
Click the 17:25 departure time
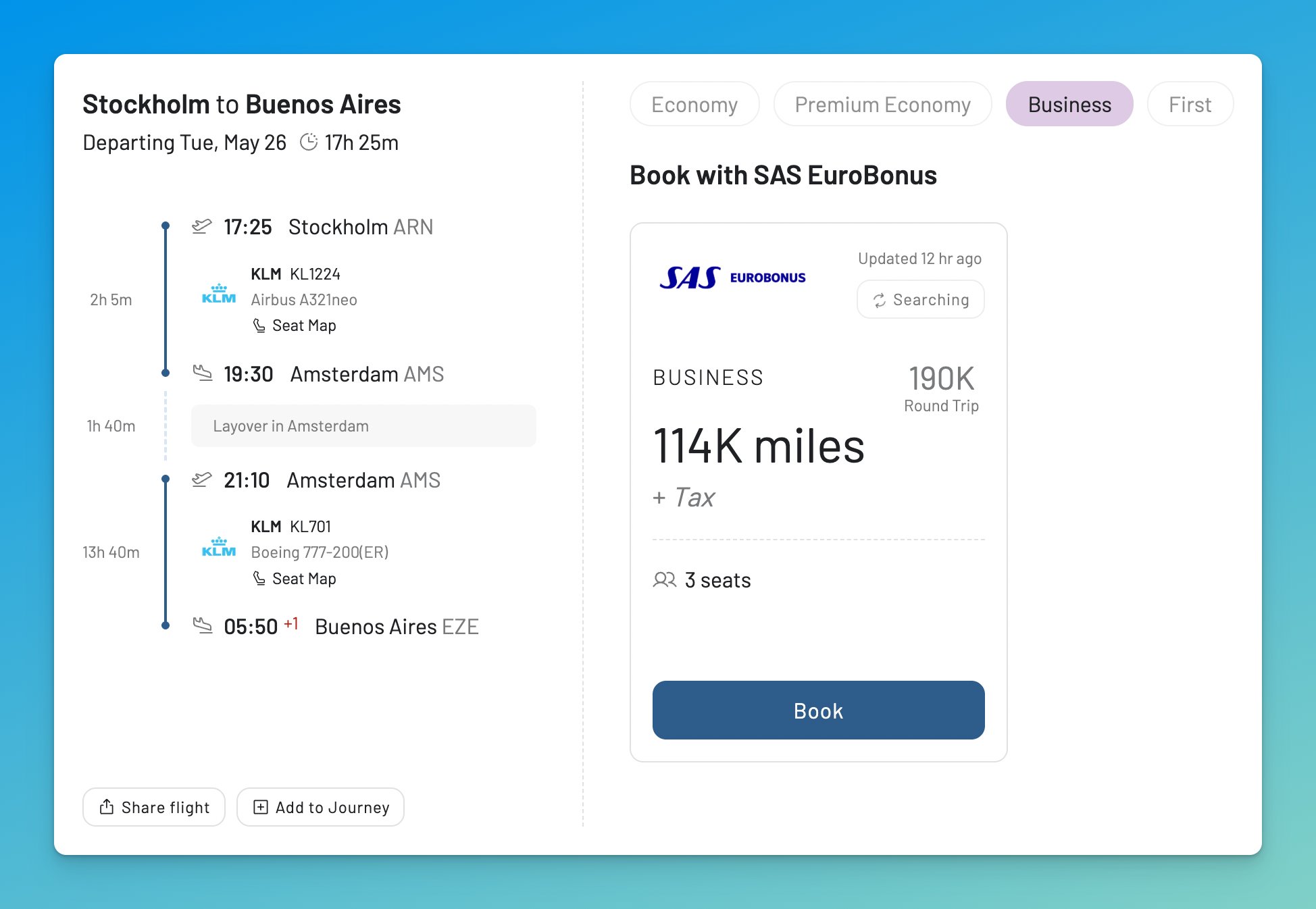pos(247,227)
